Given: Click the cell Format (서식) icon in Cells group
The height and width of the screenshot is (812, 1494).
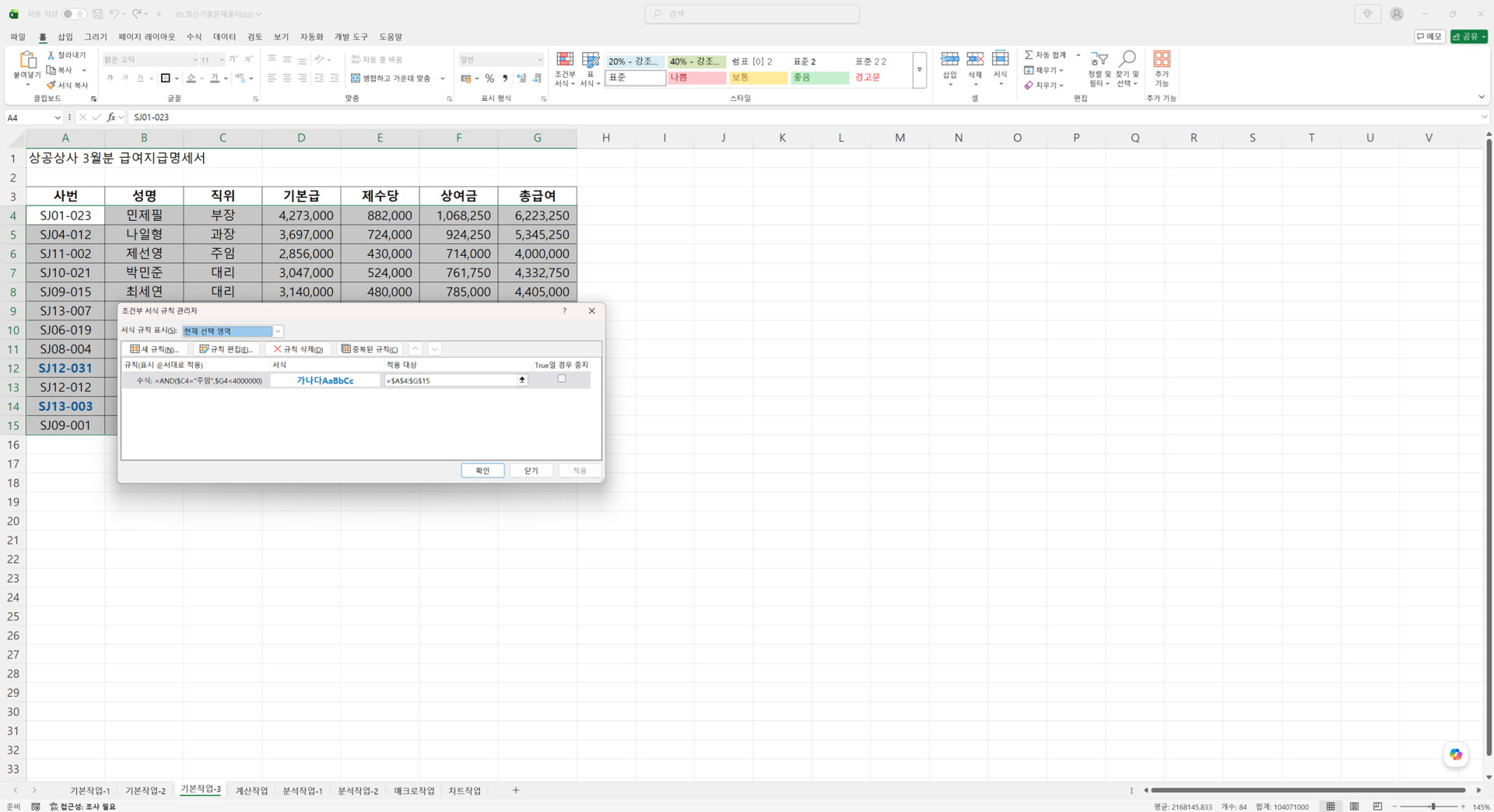Looking at the screenshot, I should [1000, 59].
